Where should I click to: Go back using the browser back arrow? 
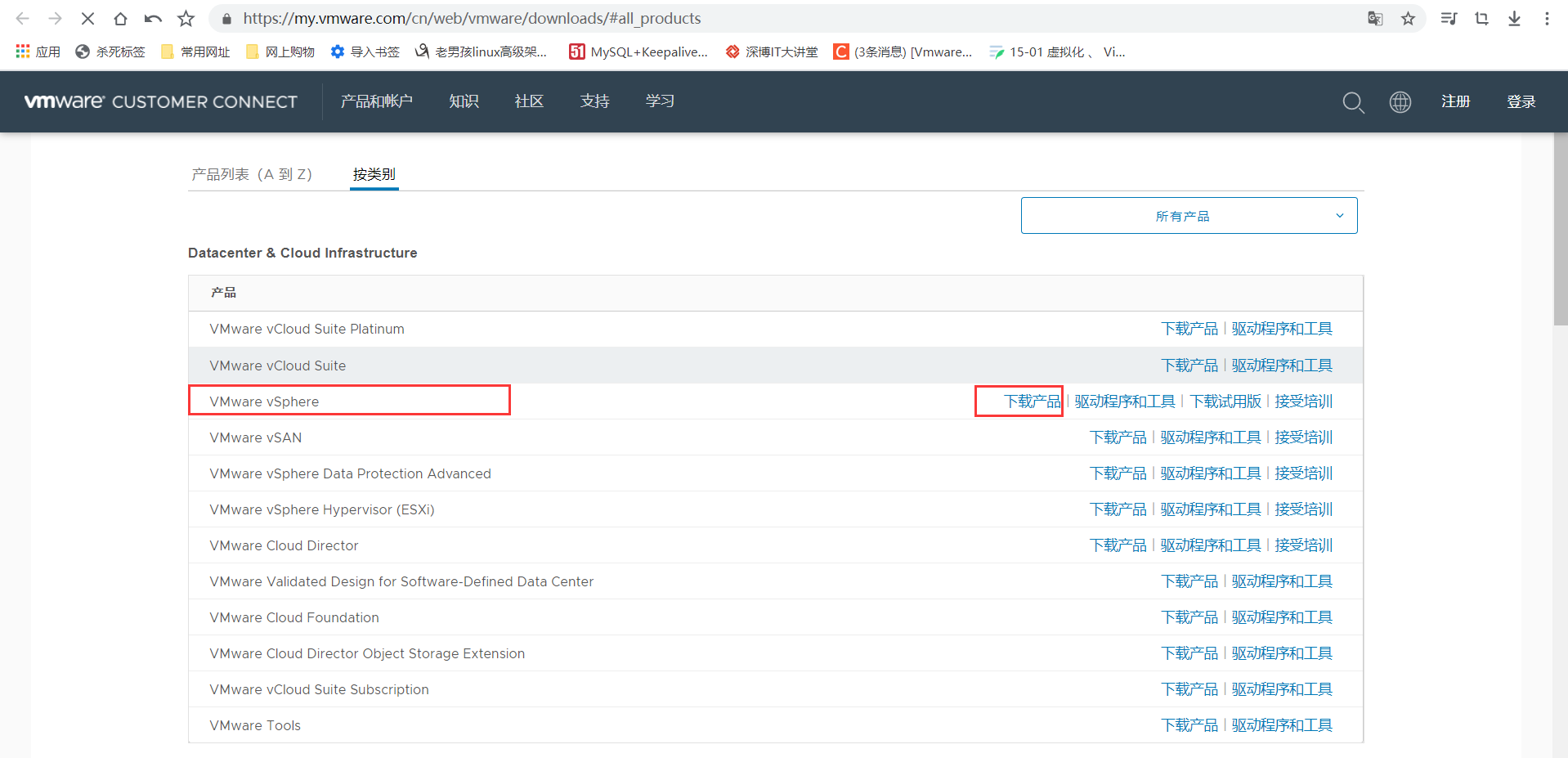(x=23, y=18)
